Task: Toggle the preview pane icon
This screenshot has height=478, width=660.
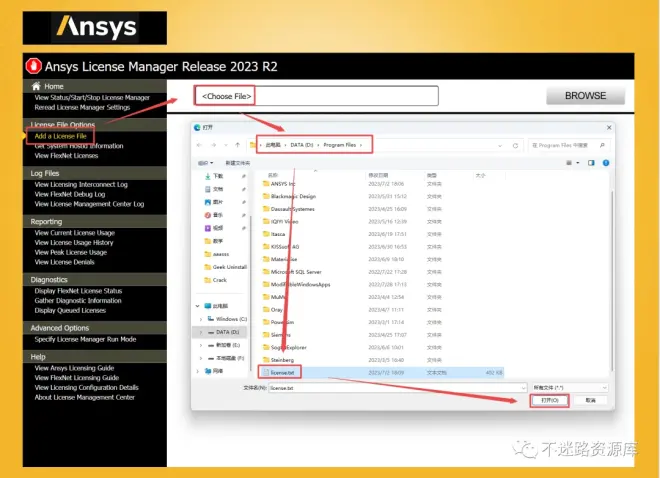Action: (591, 163)
